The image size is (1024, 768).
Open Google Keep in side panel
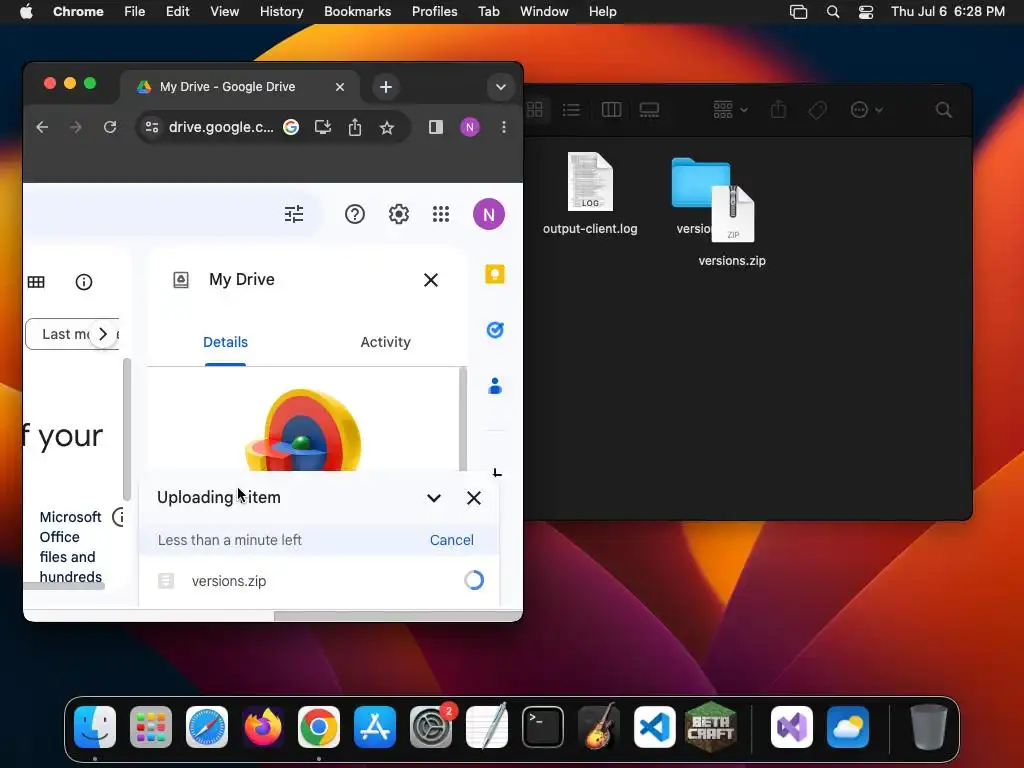[495, 274]
